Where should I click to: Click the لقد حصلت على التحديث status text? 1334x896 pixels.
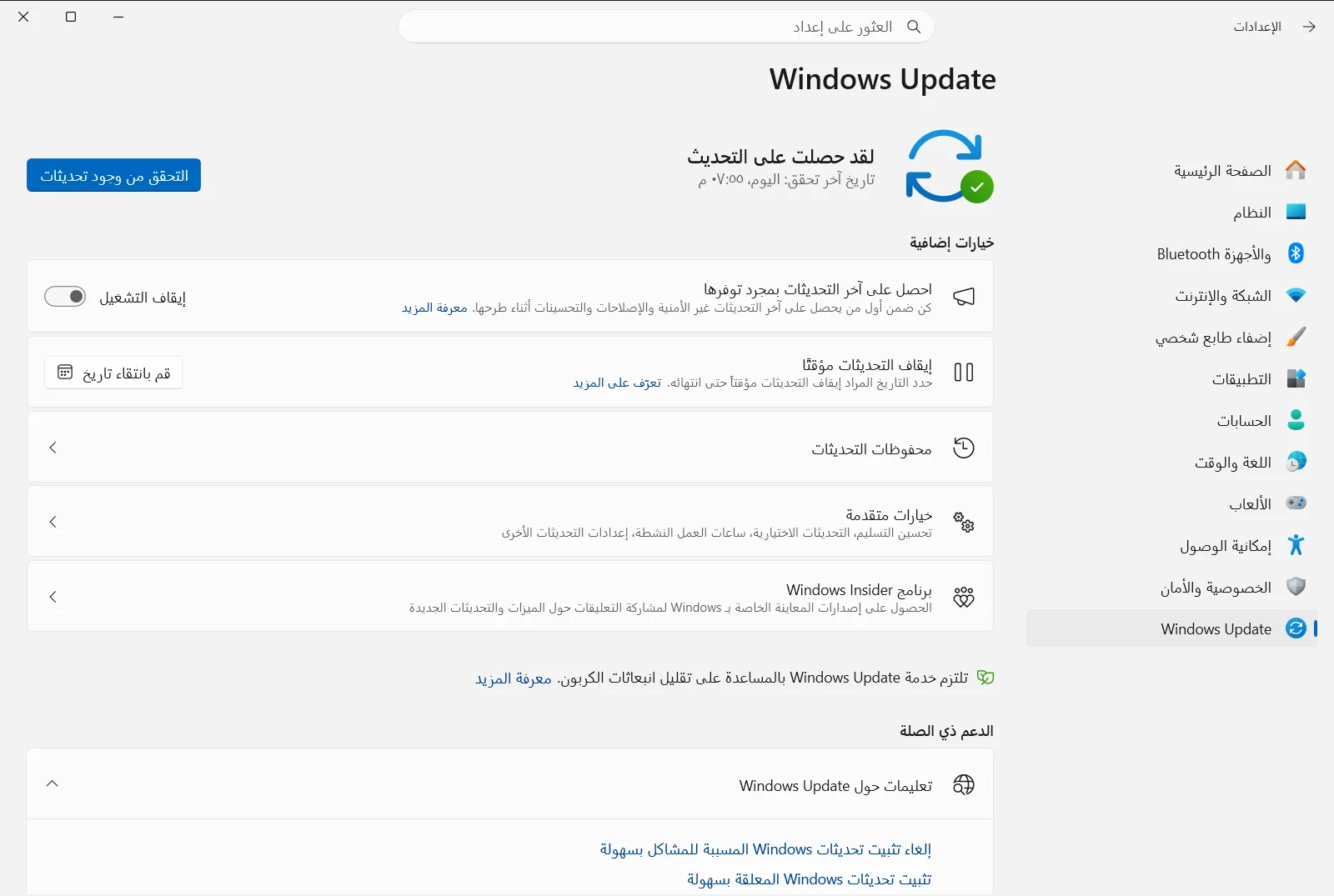click(780, 157)
